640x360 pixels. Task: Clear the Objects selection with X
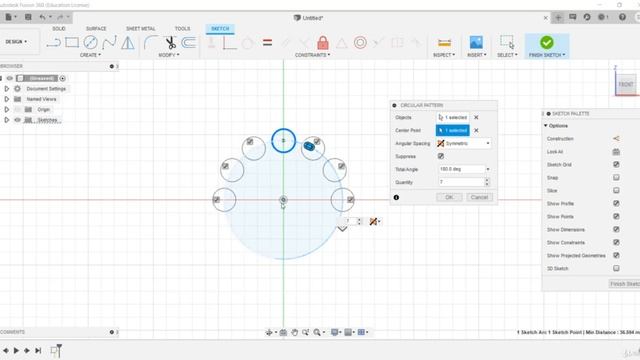[476, 118]
